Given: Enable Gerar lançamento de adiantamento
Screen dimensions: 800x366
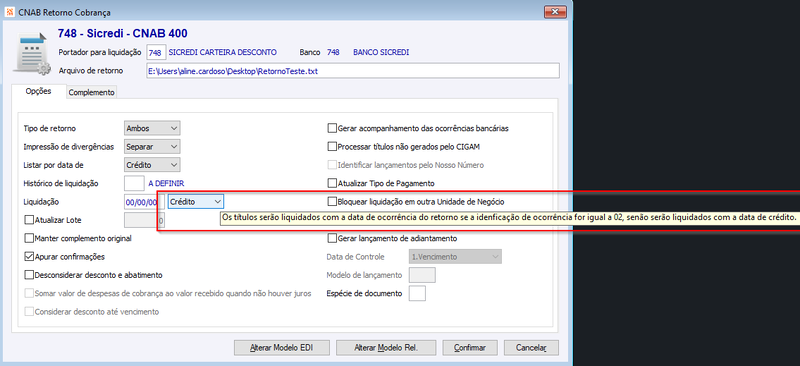Looking at the screenshot, I should pyautogui.click(x=332, y=238).
